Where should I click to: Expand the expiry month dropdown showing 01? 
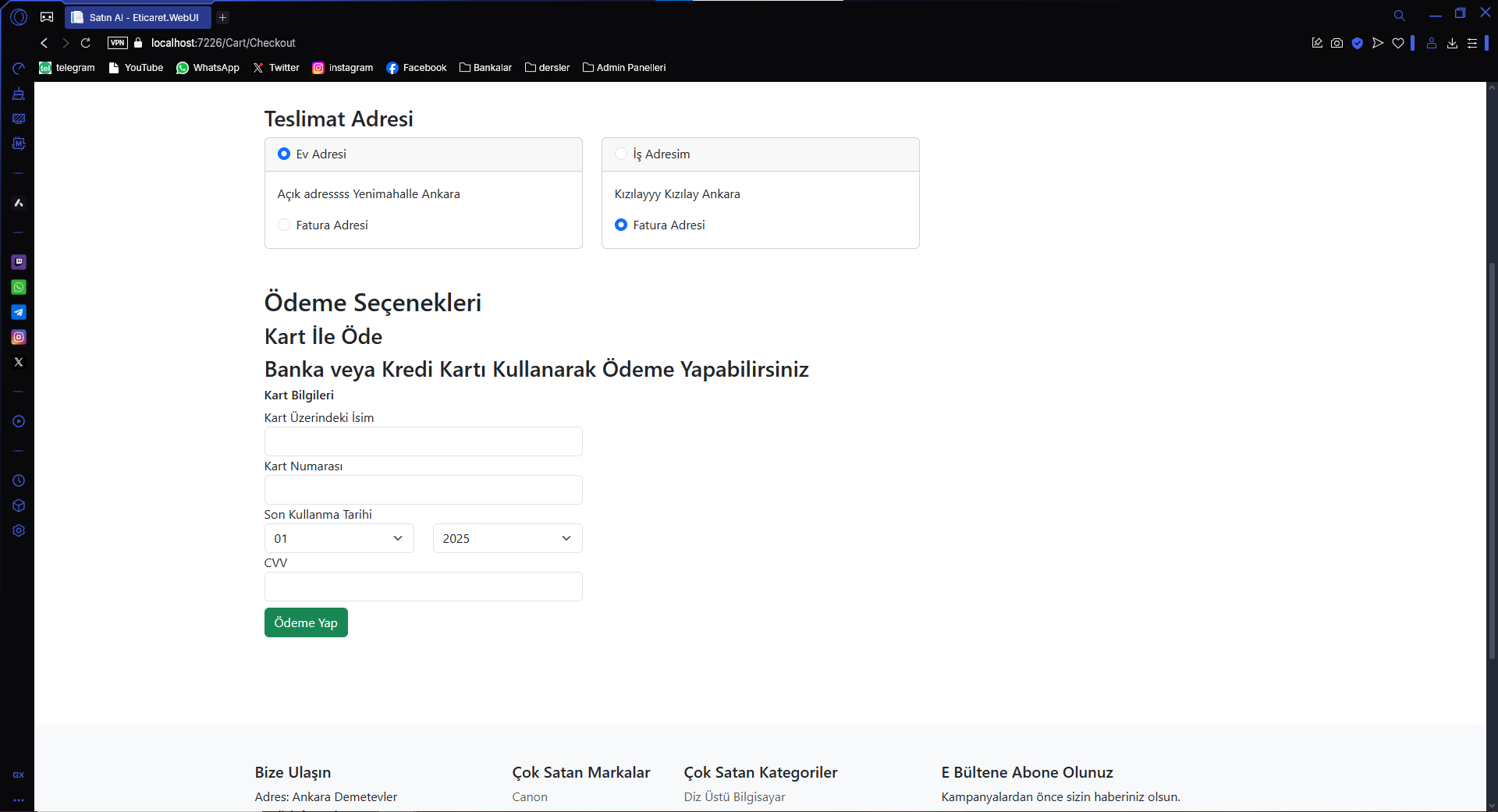coord(339,538)
